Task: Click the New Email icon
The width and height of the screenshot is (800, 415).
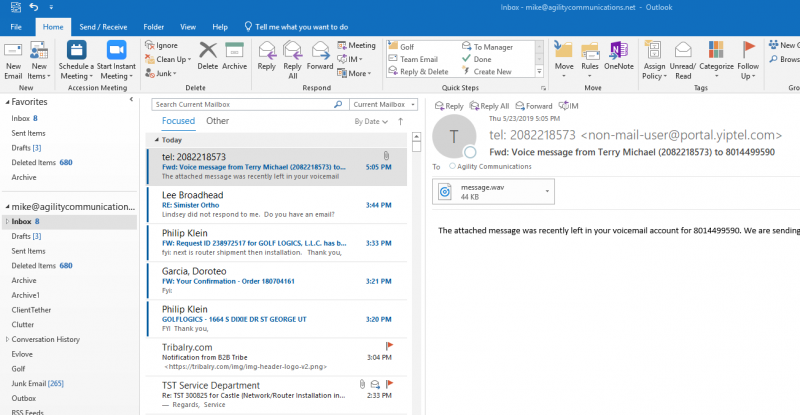Action: [x=13, y=51]
